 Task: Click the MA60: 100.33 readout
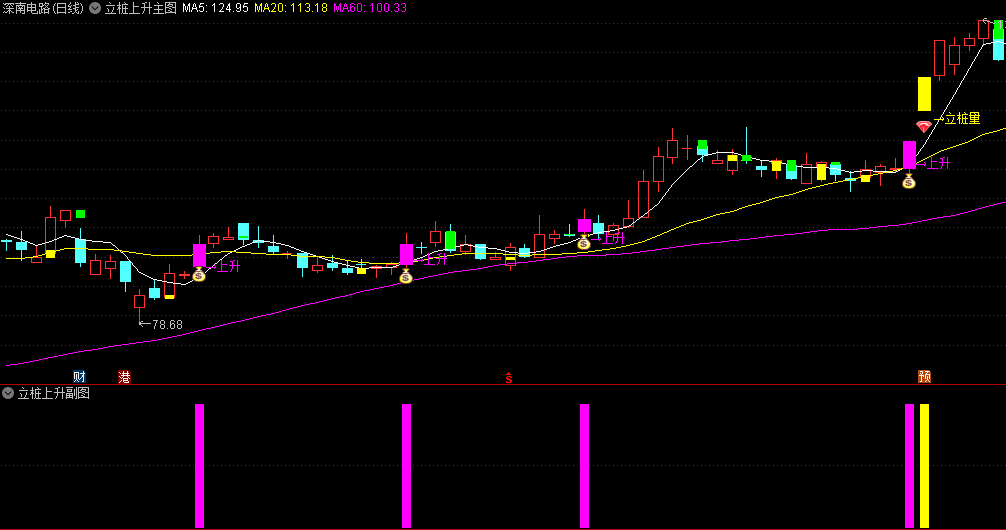[370, 8]
